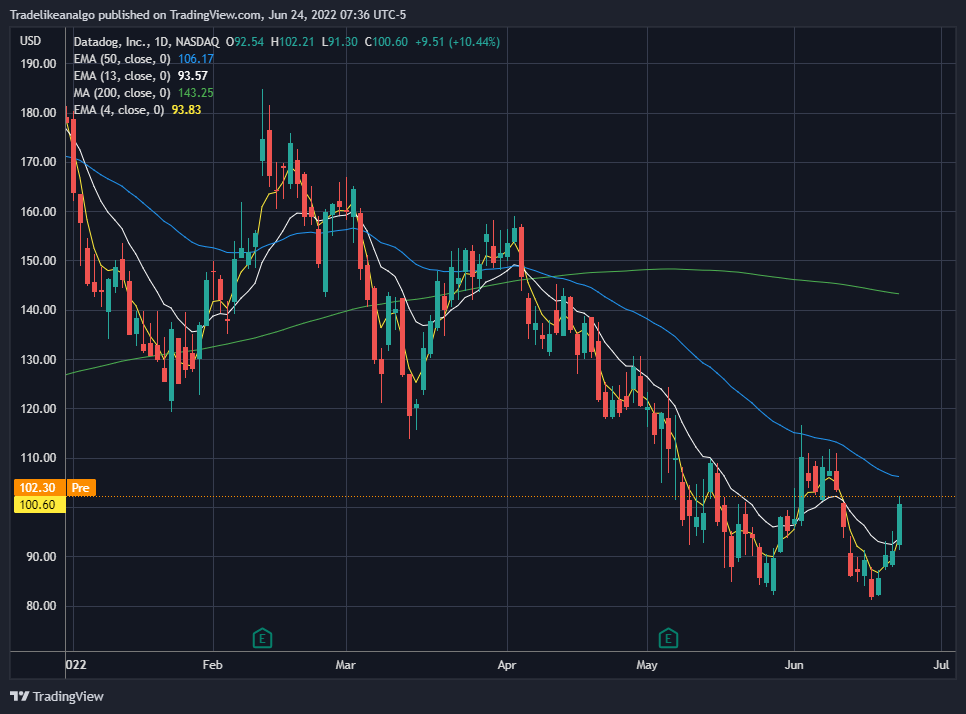Click the Jul label on the time axis
Image resolution: width=966 pixels, height=714 pixels.
941,665
